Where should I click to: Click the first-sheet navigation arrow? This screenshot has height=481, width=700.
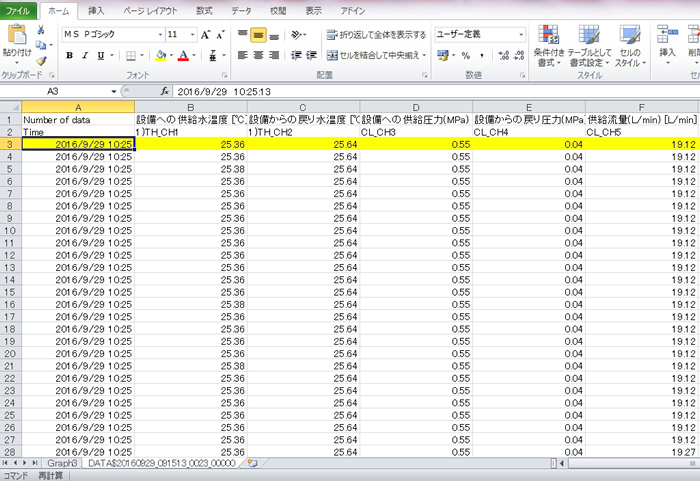point(5,463)
